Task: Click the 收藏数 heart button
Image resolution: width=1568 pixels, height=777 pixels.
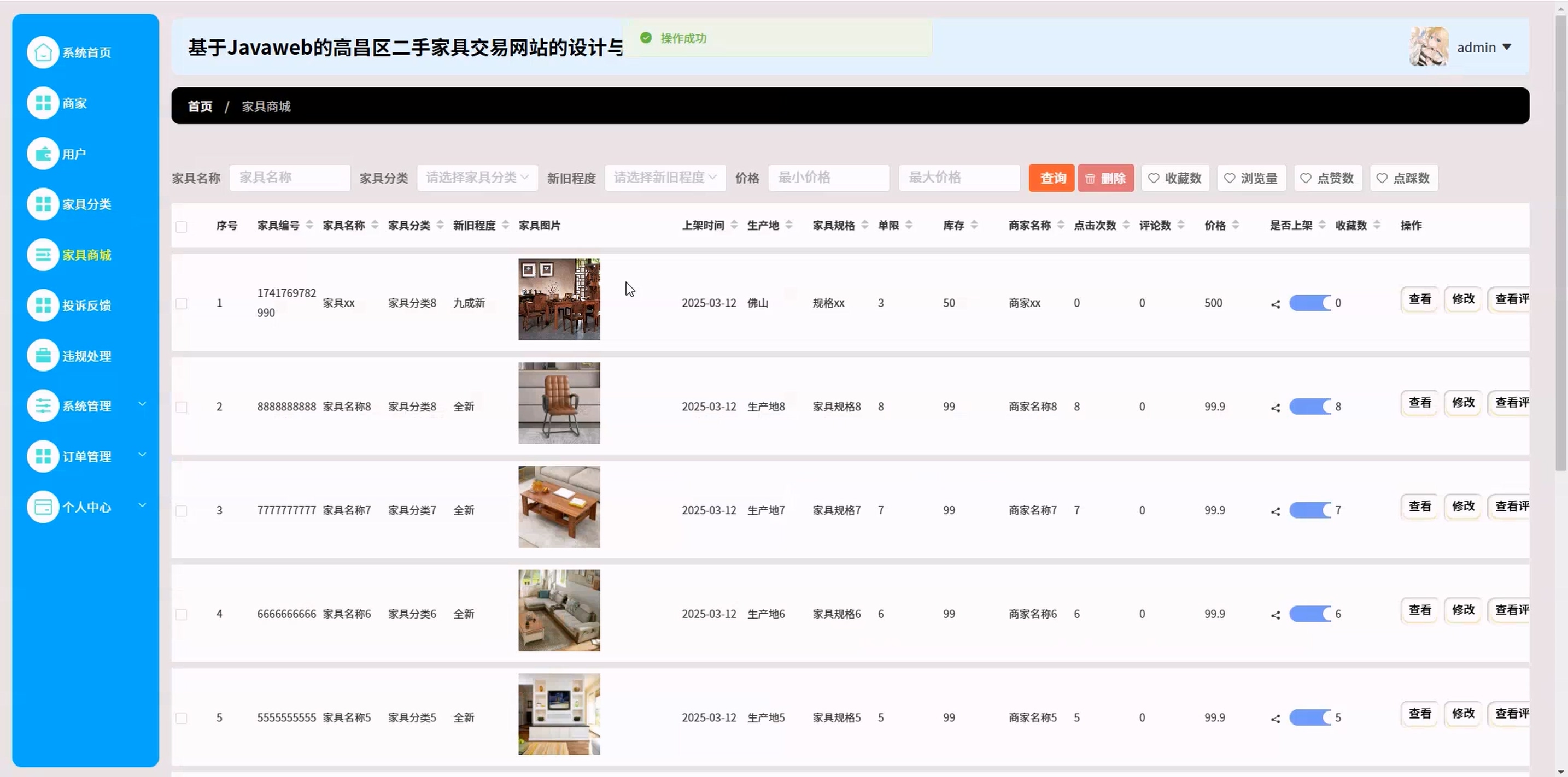Action: [x=1175, y=178]
